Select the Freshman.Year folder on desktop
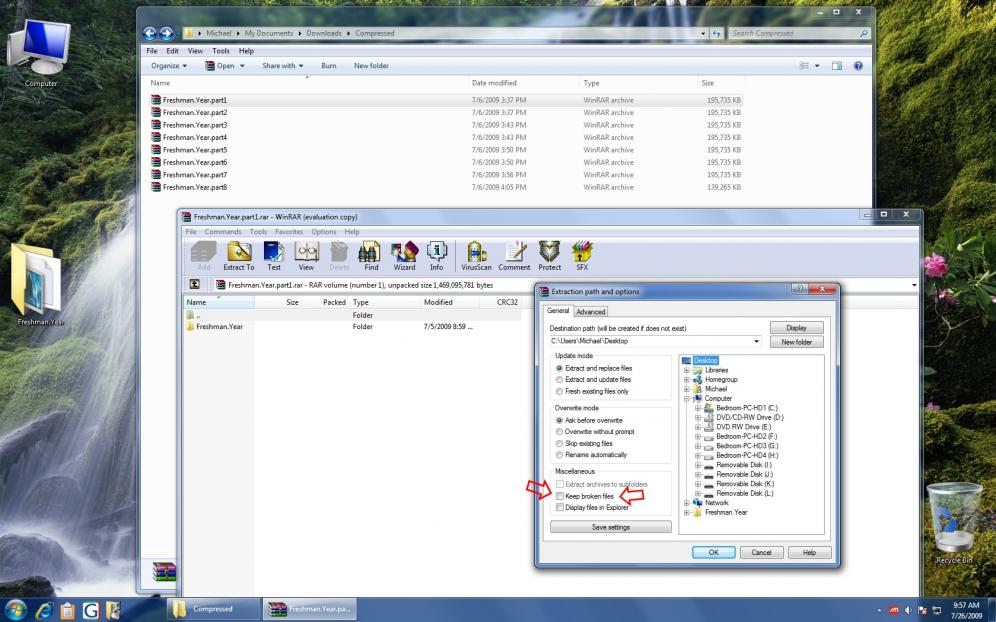The height and width of the screenshot is (622, 996). (x=39, y=285)
